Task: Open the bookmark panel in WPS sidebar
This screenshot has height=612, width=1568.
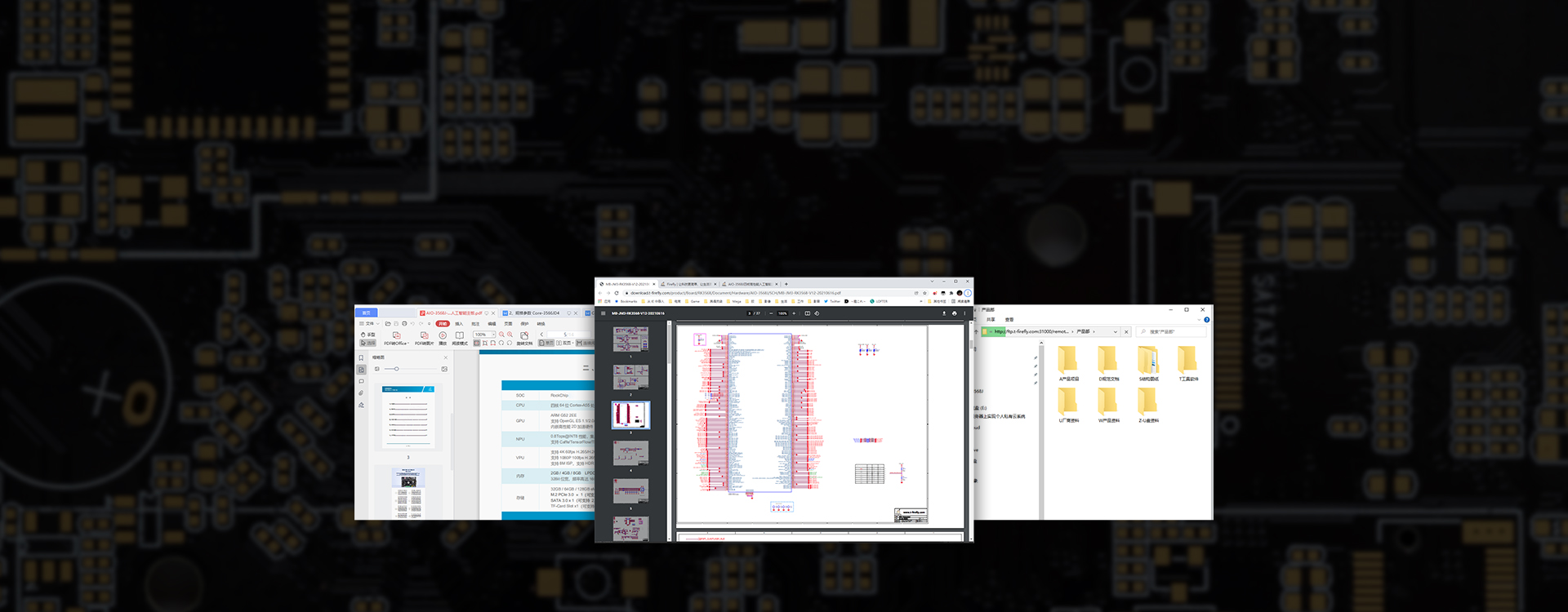Action: pos(361,358)
